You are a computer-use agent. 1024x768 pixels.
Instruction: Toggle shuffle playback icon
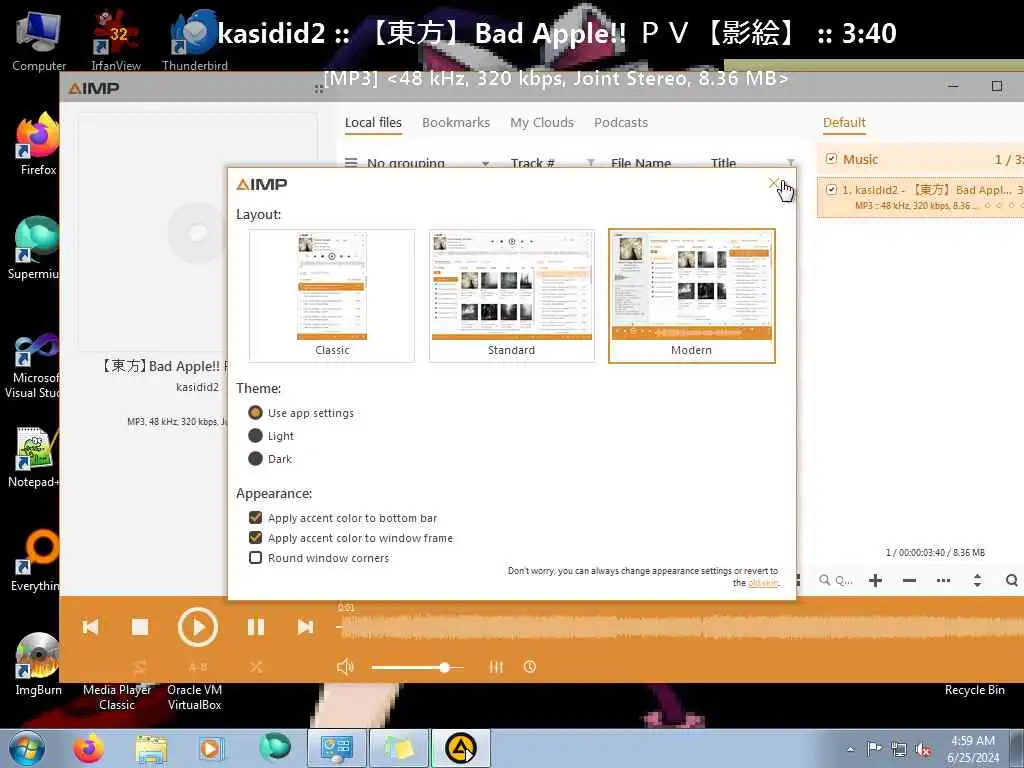pos(256,667)
